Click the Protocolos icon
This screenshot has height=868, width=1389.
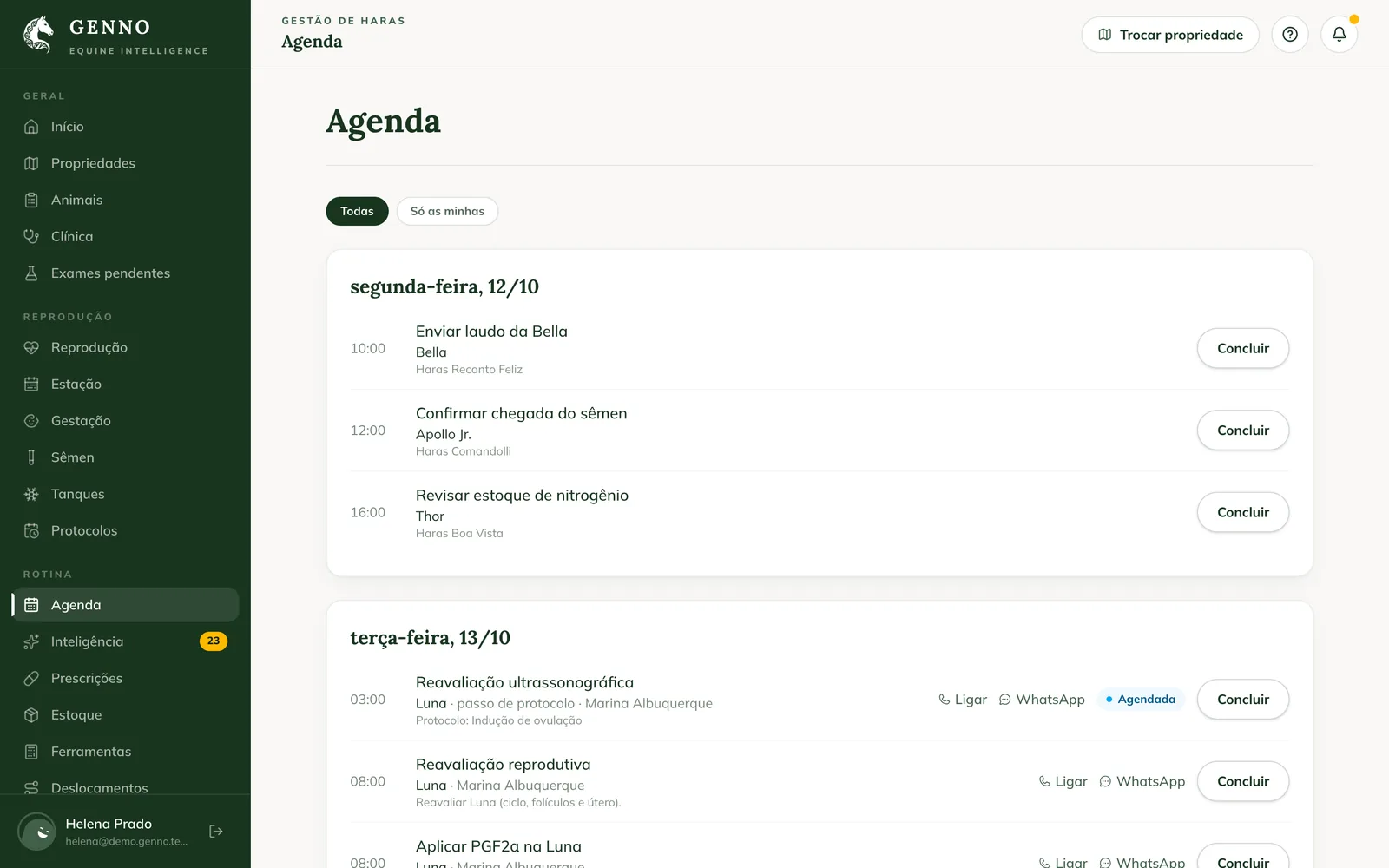click(31, 530)
